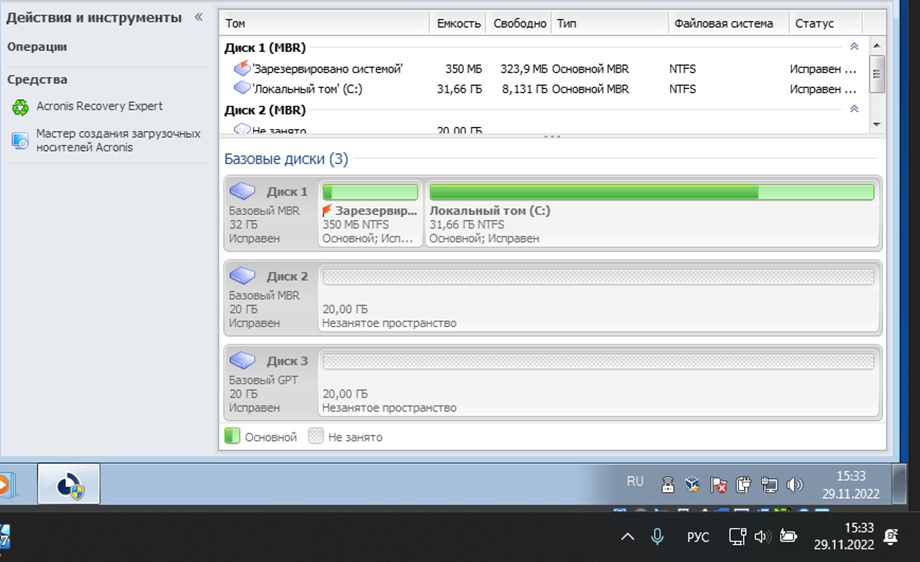Click the guest network tray icon

point(769,485)
